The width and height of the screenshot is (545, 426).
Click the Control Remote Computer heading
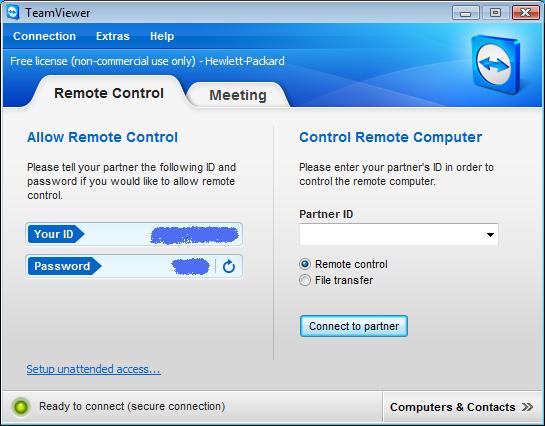[x=391, y=137]
